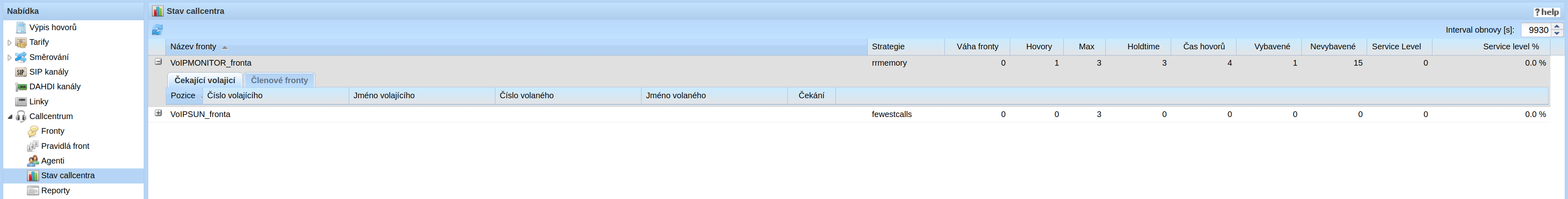Click the Směrování icon
The image size is (1568, 199).
tap(21, 57)
